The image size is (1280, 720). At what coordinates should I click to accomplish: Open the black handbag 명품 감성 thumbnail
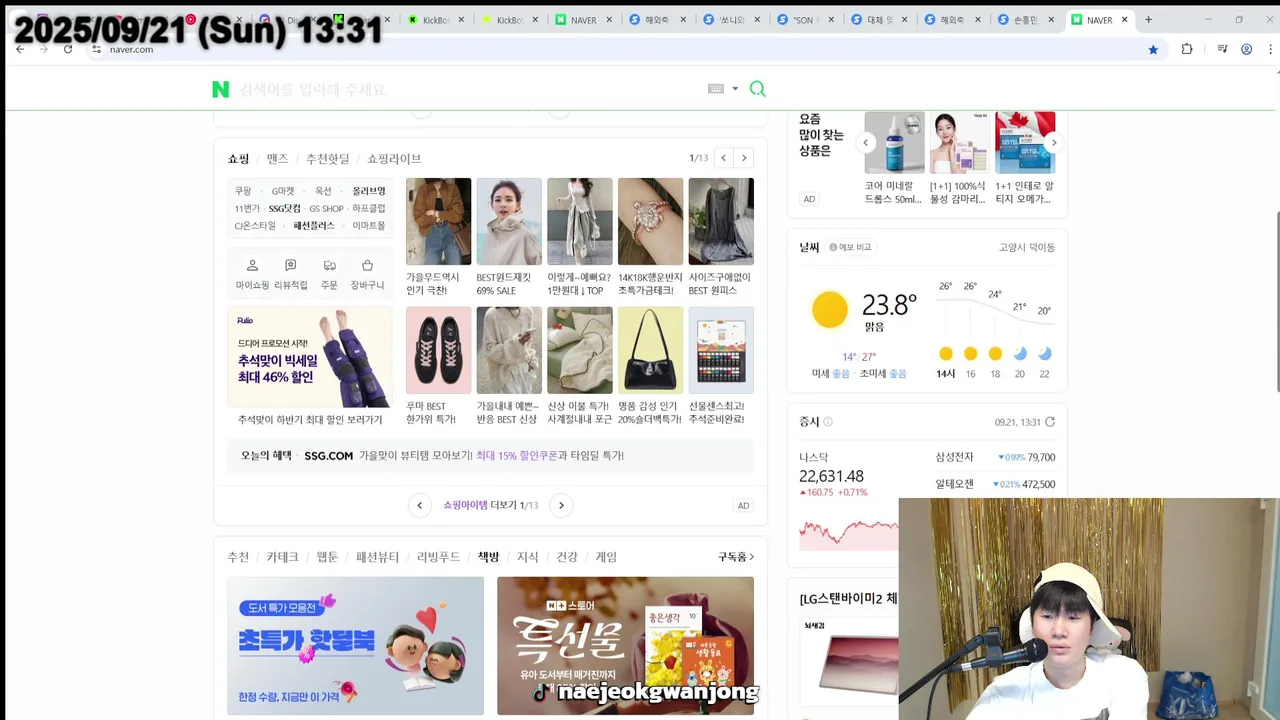click(x=650, y=350)
